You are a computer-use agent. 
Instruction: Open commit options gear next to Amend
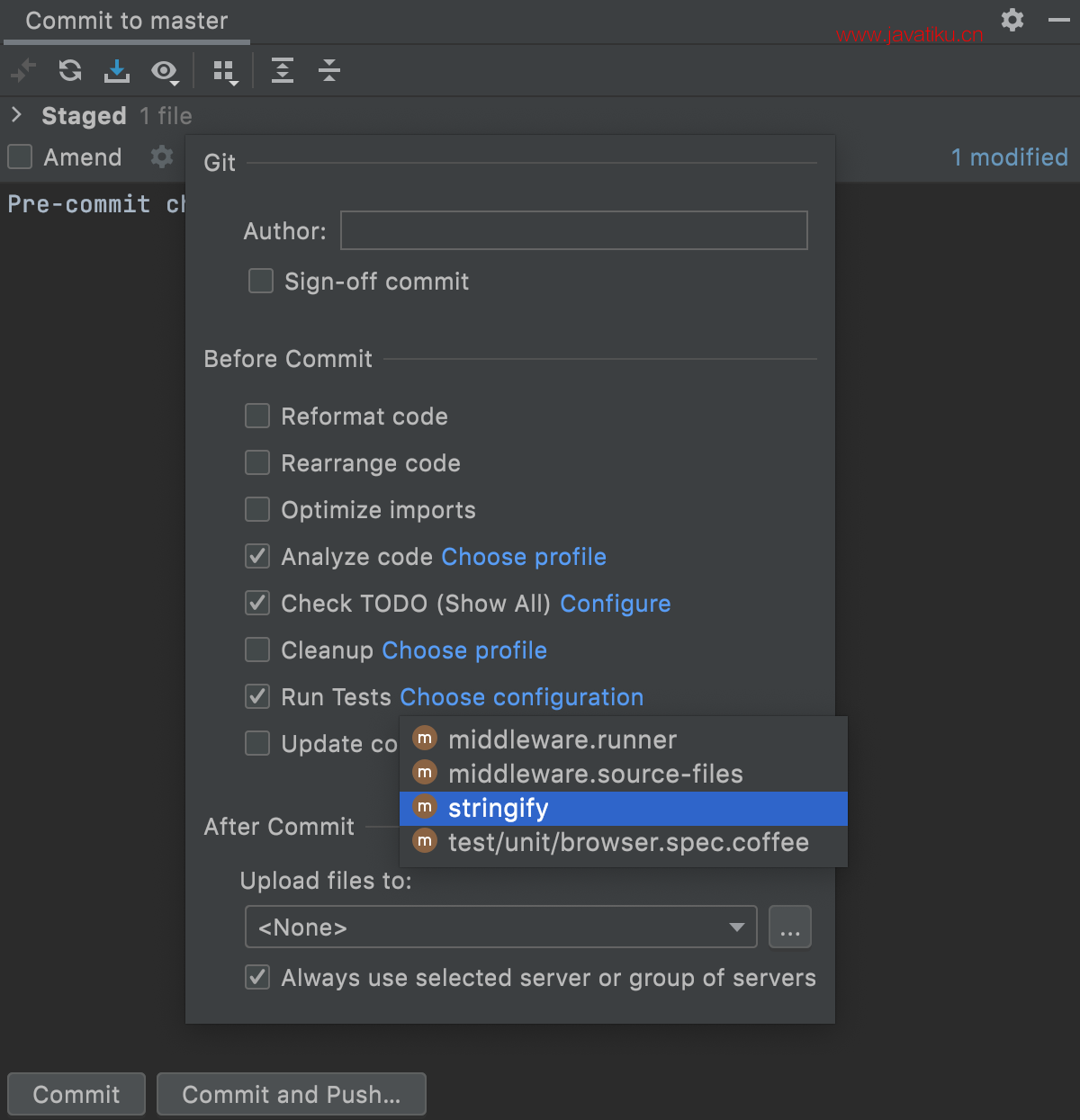click(x=162, y=157)
